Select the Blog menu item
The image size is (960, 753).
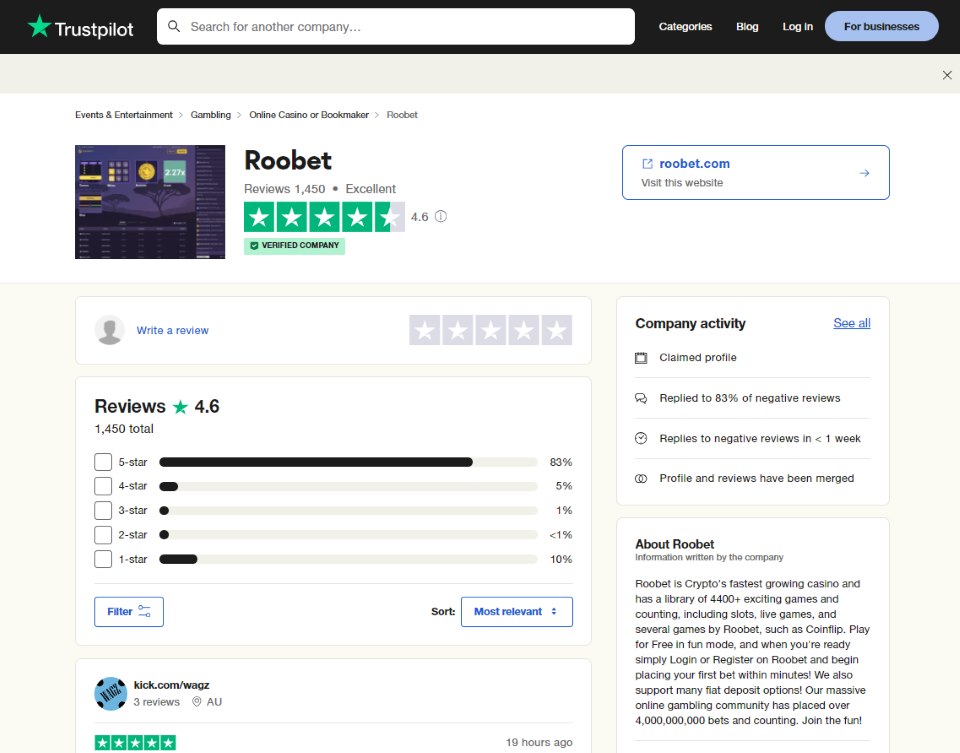pyautogui.click(x=747, y=27)
